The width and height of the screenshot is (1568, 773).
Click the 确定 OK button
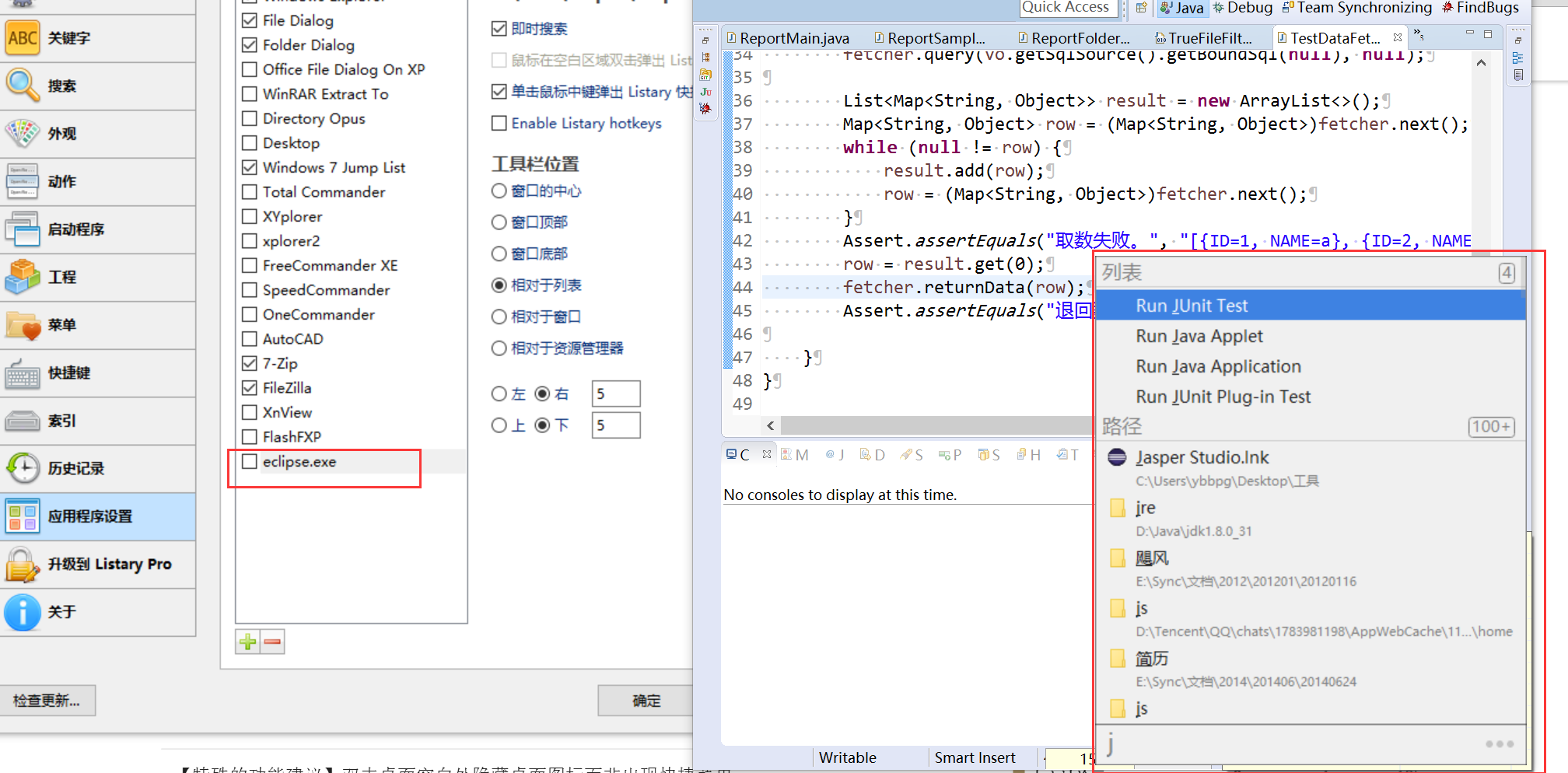(x=646, y=701)
